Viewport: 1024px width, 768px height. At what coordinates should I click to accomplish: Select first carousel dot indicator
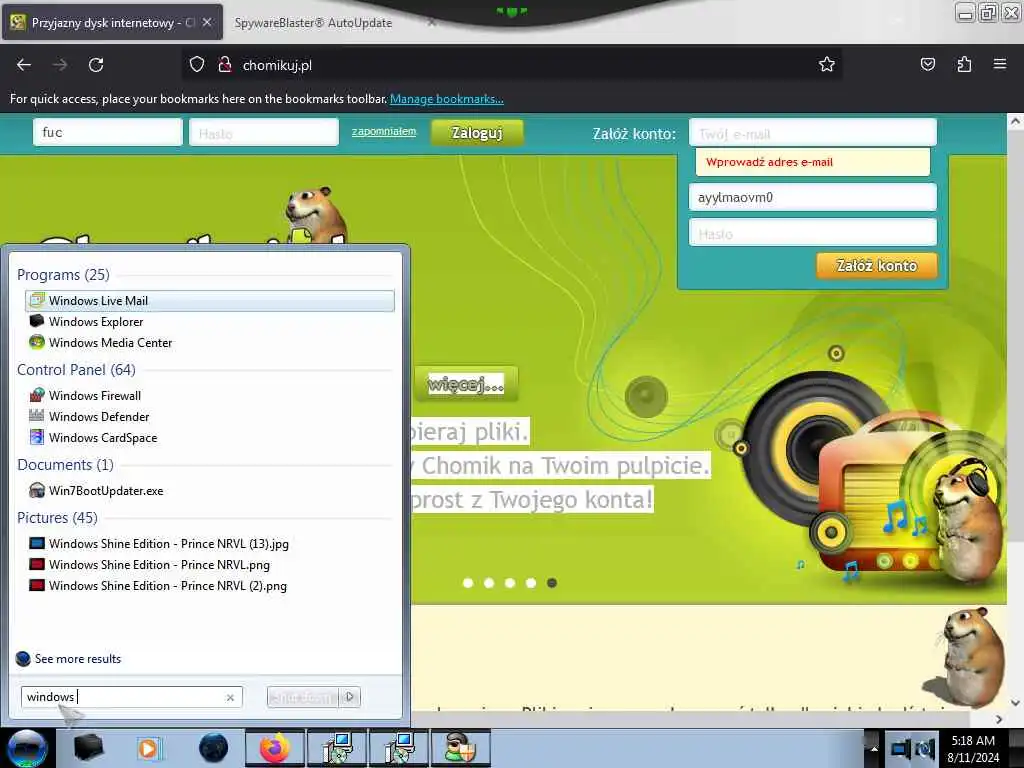tap(468, 583)
